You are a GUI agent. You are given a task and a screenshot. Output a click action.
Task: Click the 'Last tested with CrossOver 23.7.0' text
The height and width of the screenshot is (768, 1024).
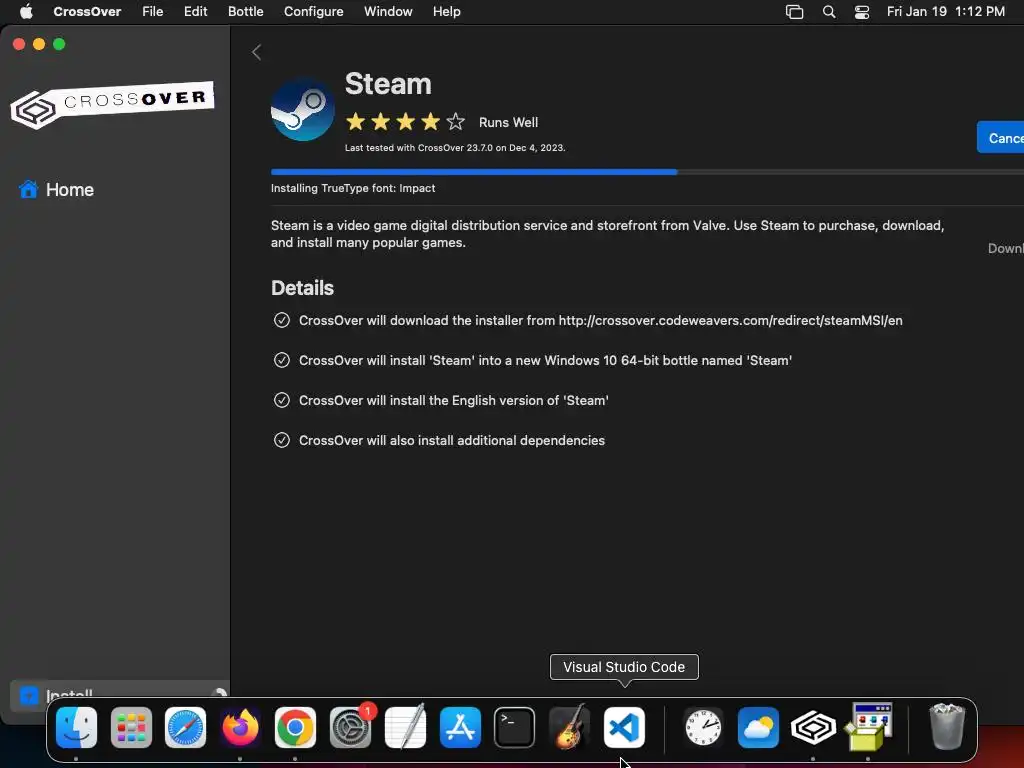(455, 148)
